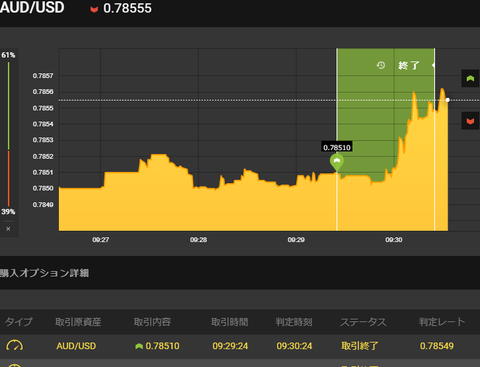Screen dimensions: 480x367
Task: Click the 購入オプション詳細 heading
Action: pos(44,273)
